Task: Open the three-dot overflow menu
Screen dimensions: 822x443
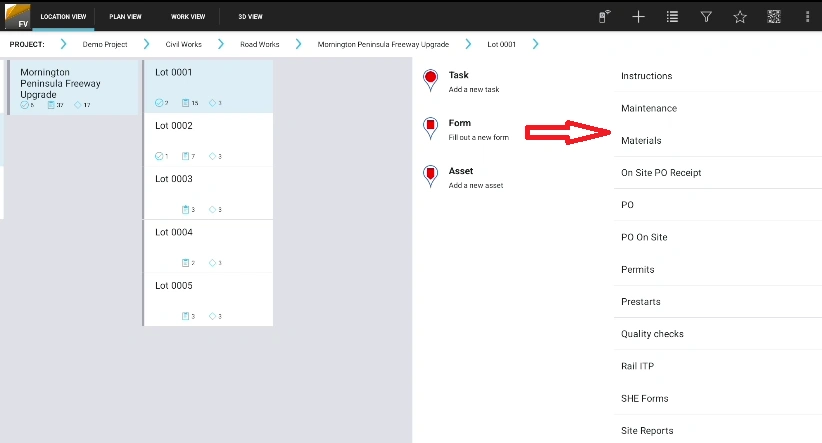Action: click(x=807, y=17)
